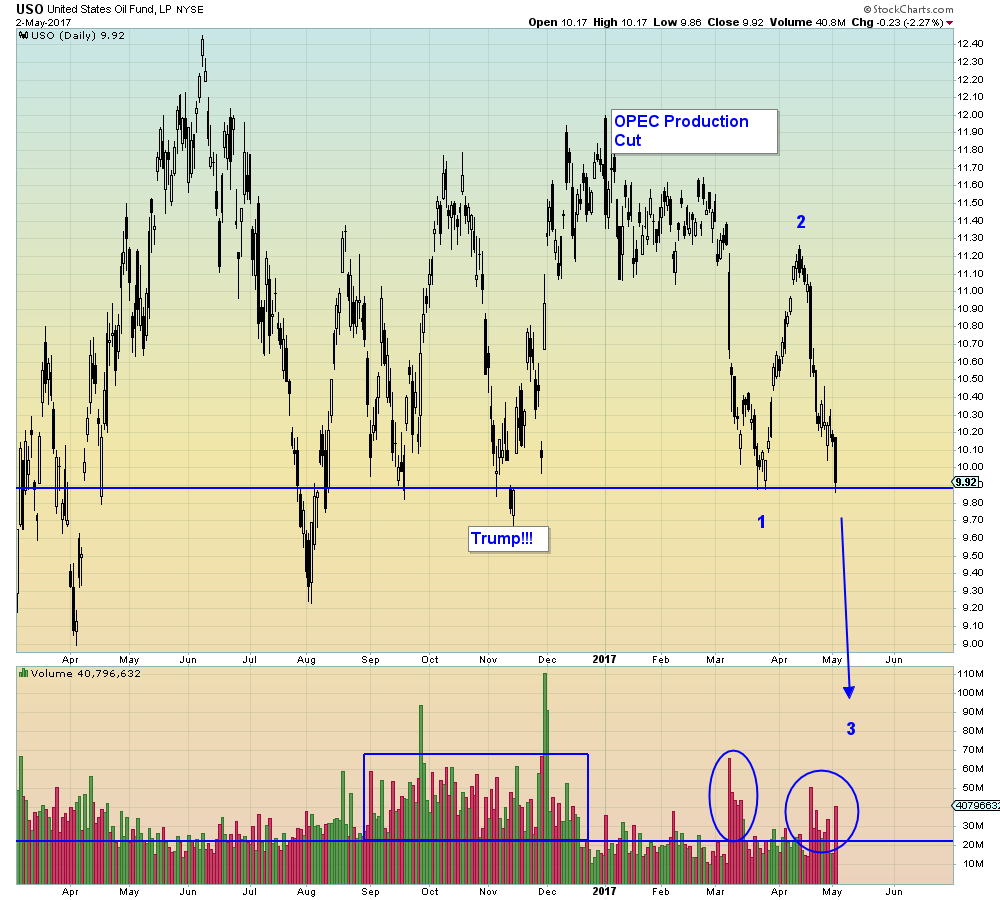Click the 10.50 price axis label
The width and height of the screenshot is (1000, 900).
point(970,378)
